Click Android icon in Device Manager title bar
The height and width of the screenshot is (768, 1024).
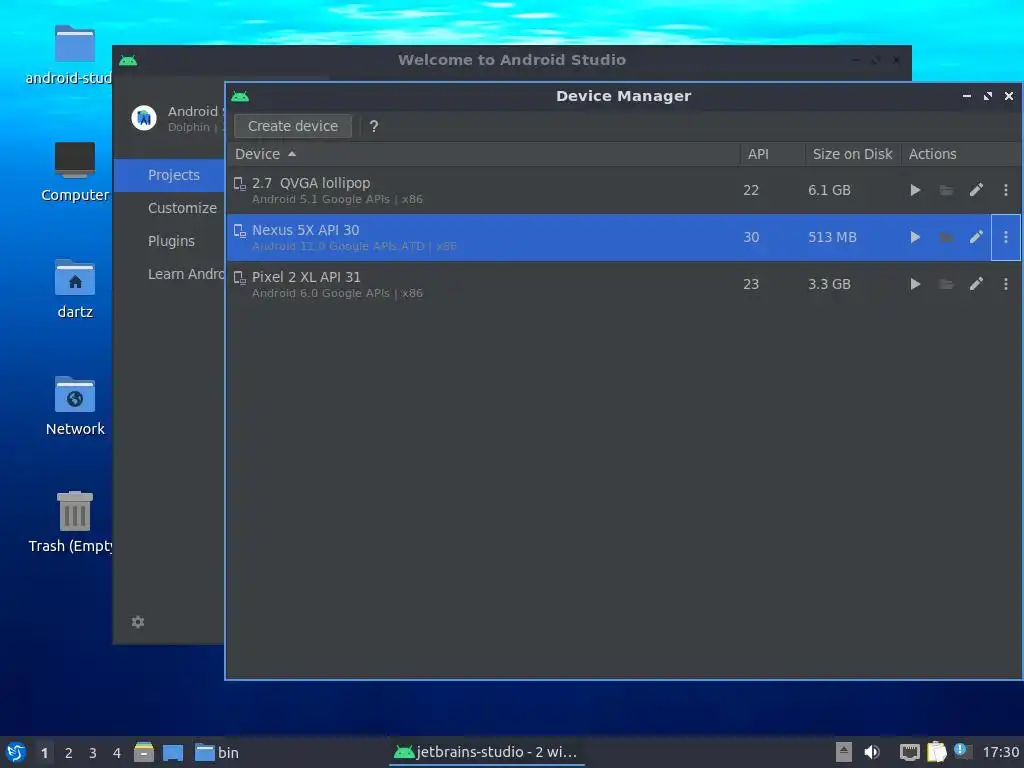240,96
